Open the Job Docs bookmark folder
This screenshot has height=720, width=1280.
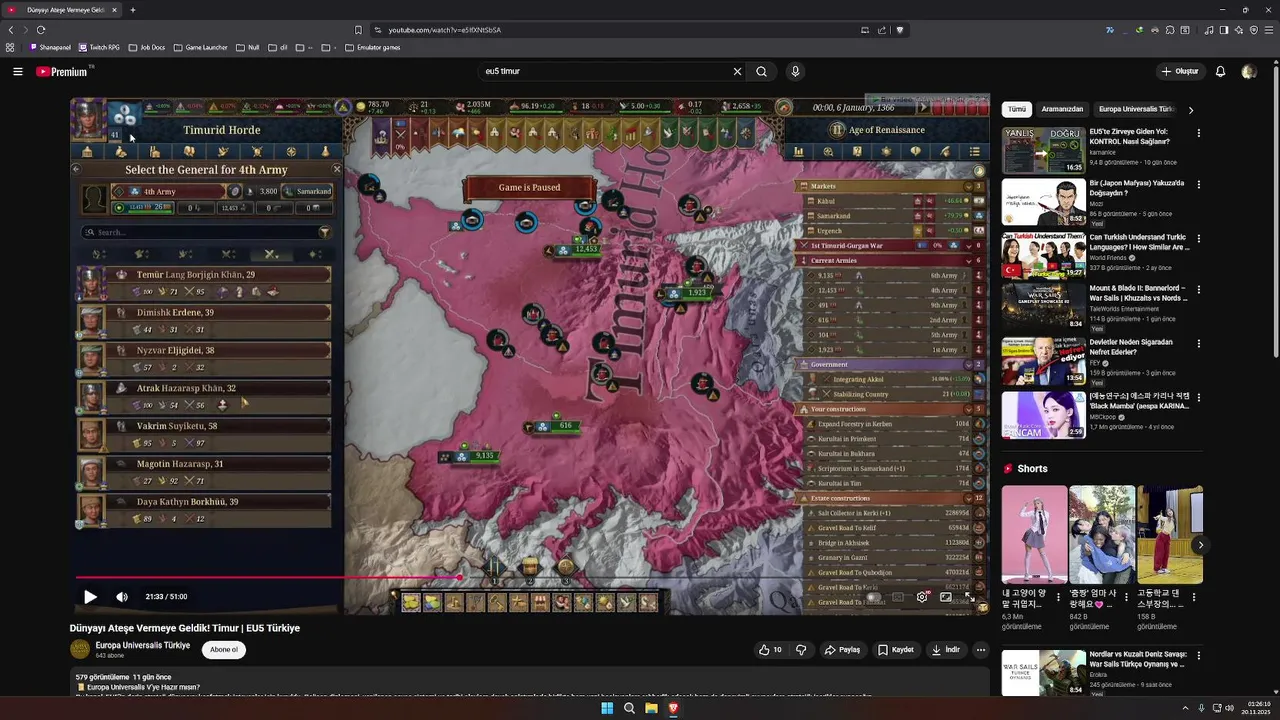(x=147, y=47)
